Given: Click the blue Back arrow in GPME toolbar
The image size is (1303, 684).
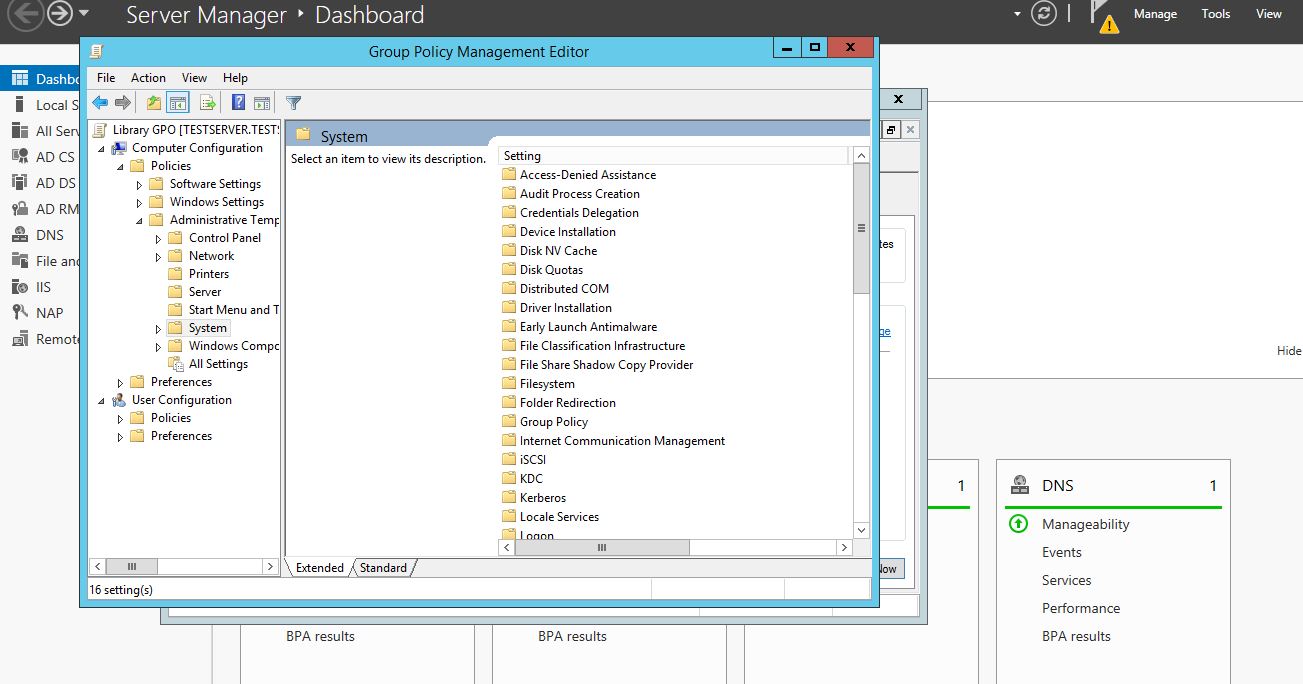Looking at the screenshot, I should [100, 102].
